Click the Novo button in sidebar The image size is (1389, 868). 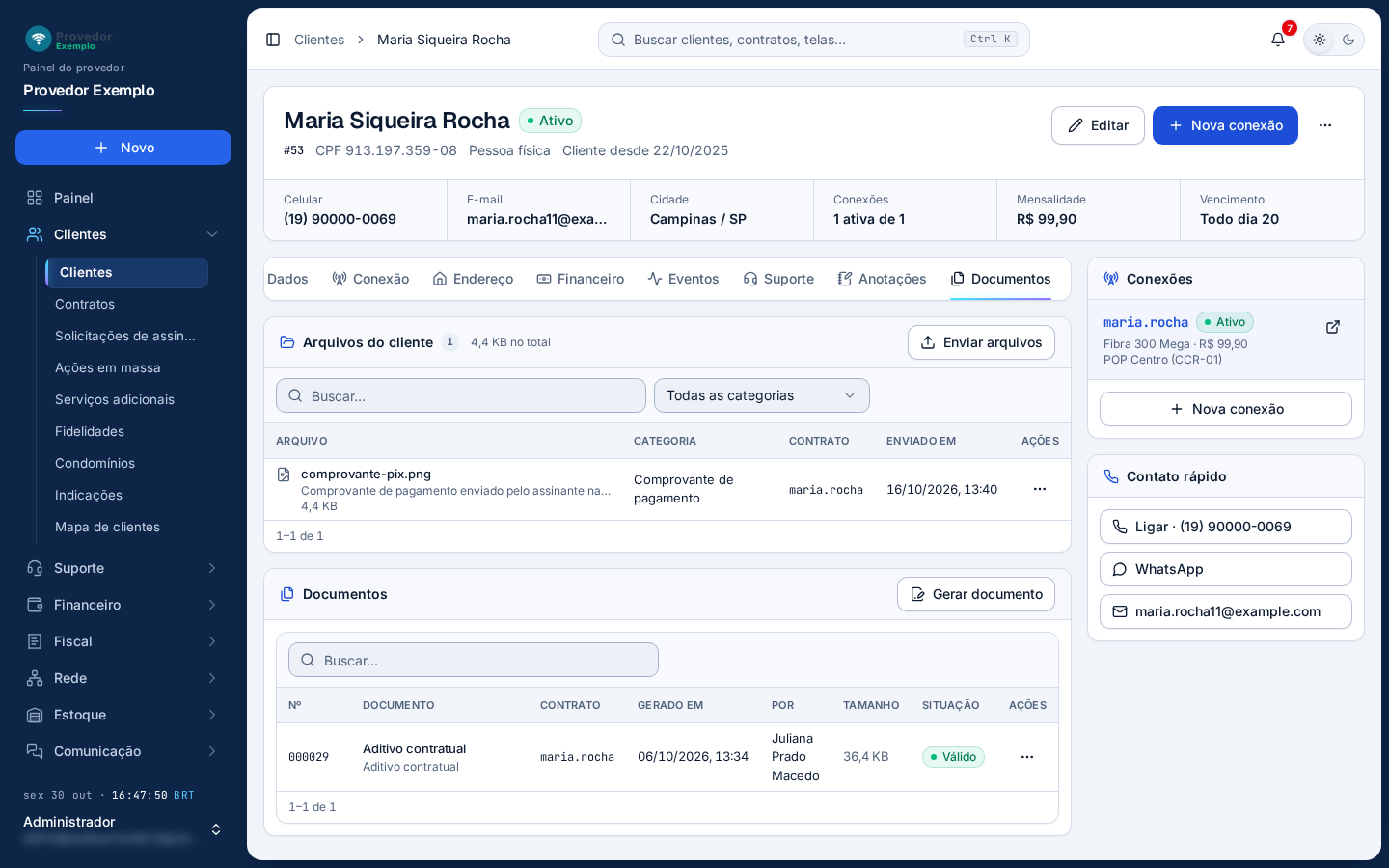pos(123,148)
